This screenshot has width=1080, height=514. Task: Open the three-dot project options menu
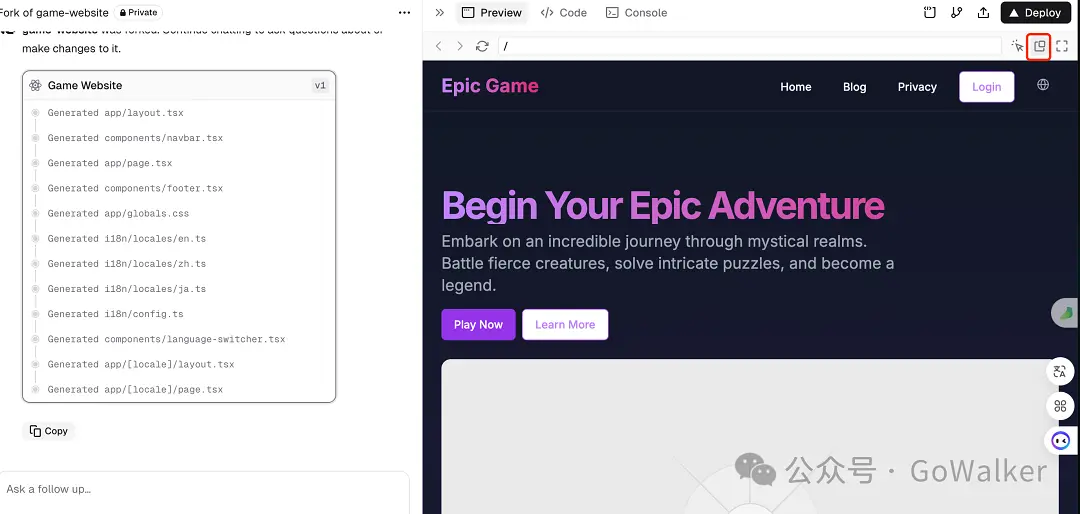click(404, 13)
